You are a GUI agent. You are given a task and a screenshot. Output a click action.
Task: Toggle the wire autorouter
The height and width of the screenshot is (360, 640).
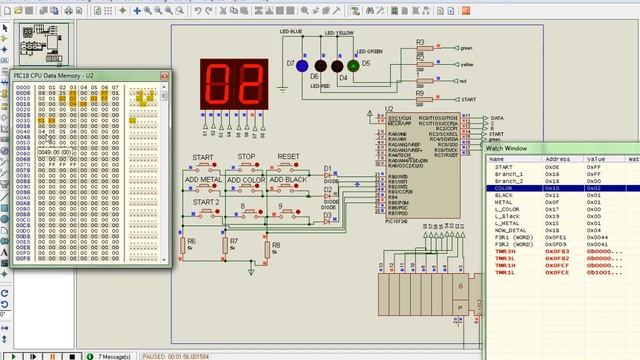355,11
